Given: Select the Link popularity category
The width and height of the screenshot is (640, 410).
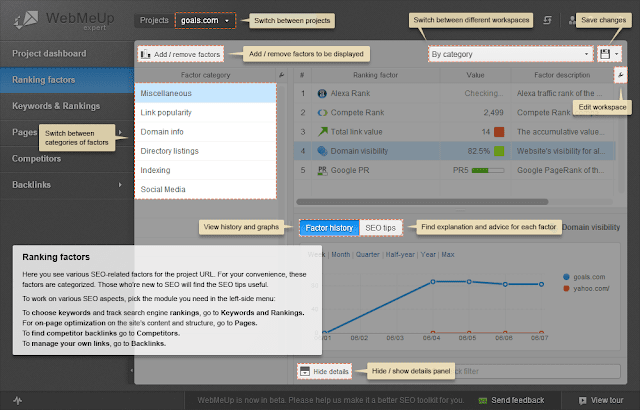Looking at the screenshot, I should [205, 113].
